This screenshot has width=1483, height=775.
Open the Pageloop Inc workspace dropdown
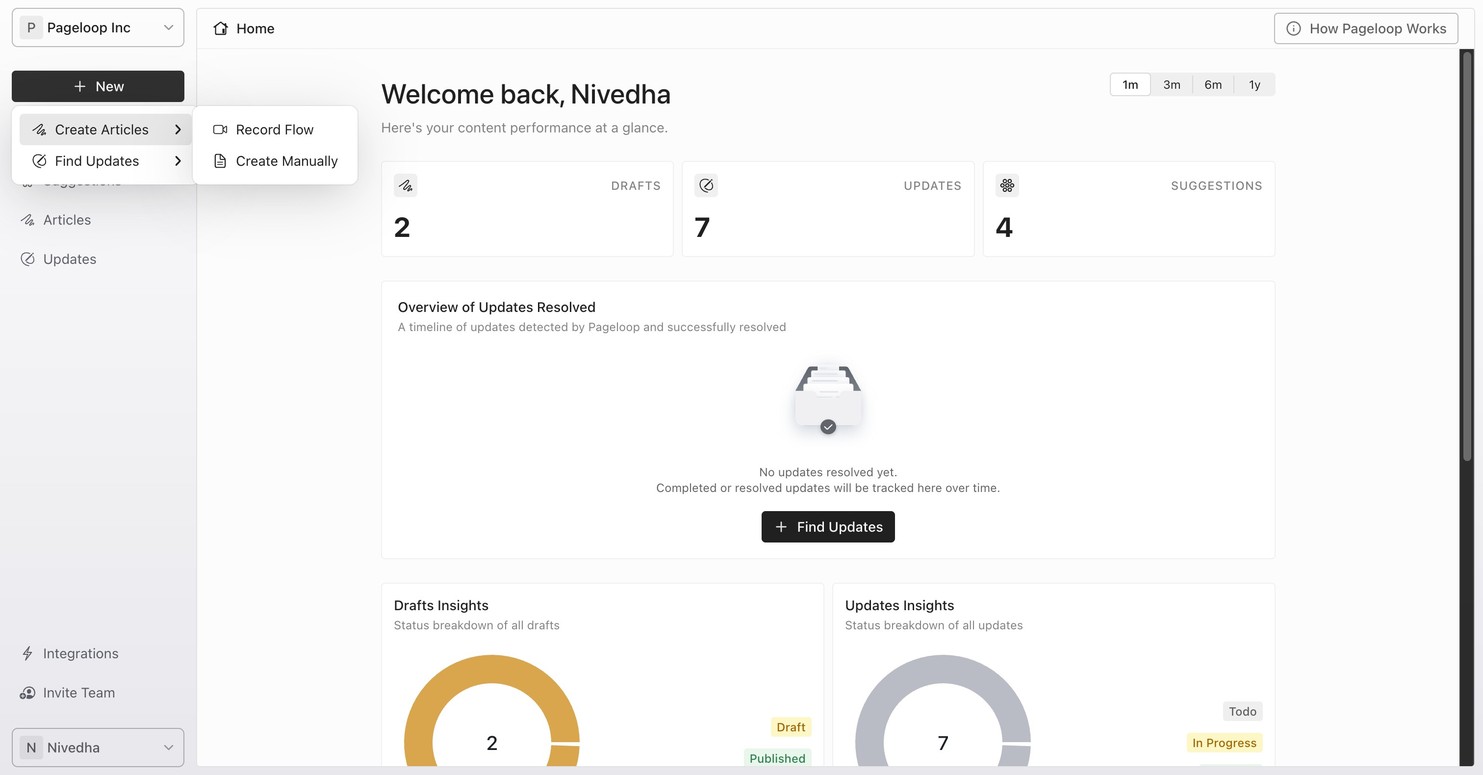(x=98, y=28)
